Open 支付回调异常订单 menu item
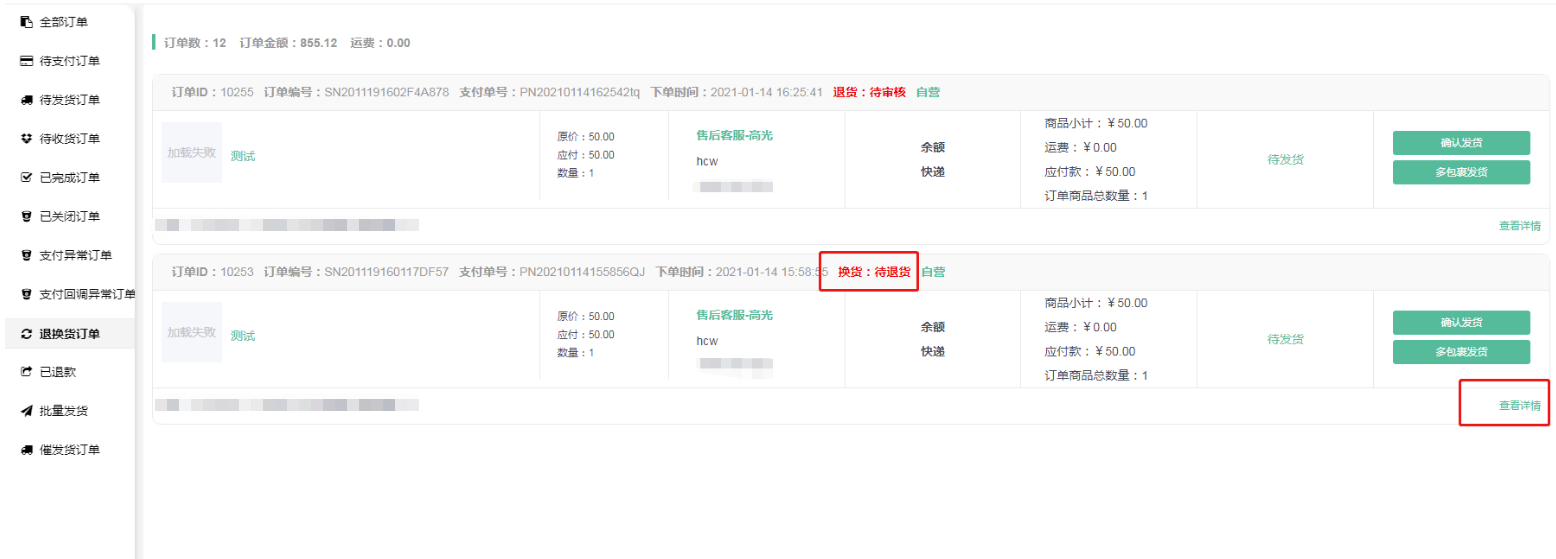Screen dimensions: 1556x559 point(87,294)
